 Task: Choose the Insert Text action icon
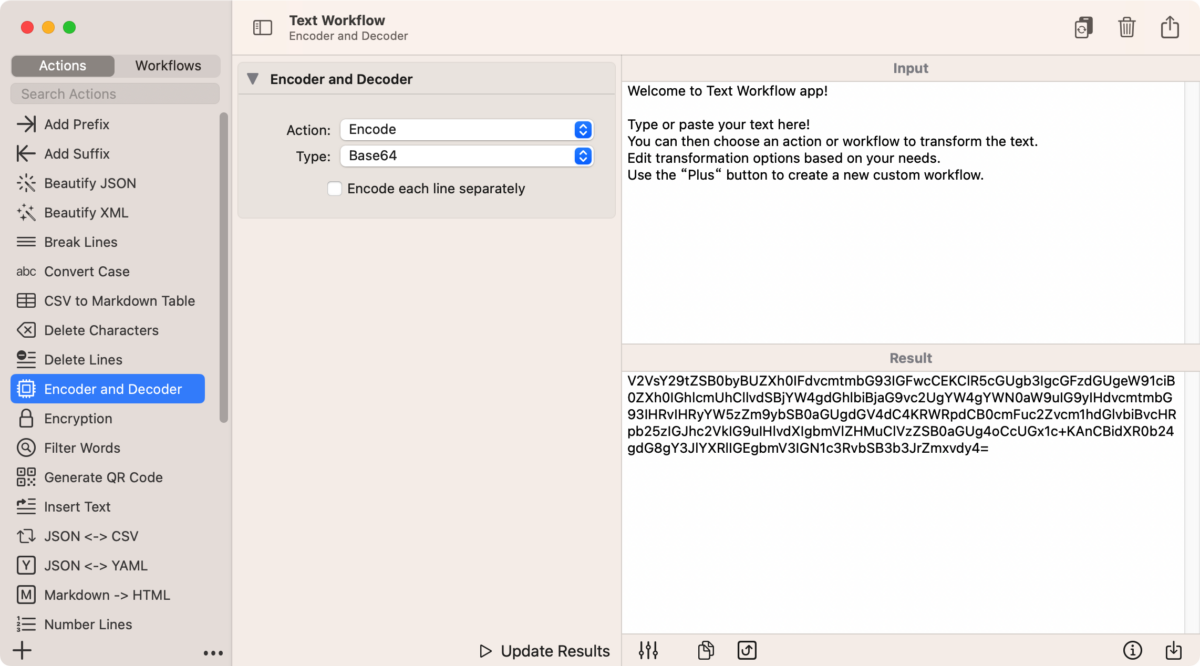click(x=26, y=507)
